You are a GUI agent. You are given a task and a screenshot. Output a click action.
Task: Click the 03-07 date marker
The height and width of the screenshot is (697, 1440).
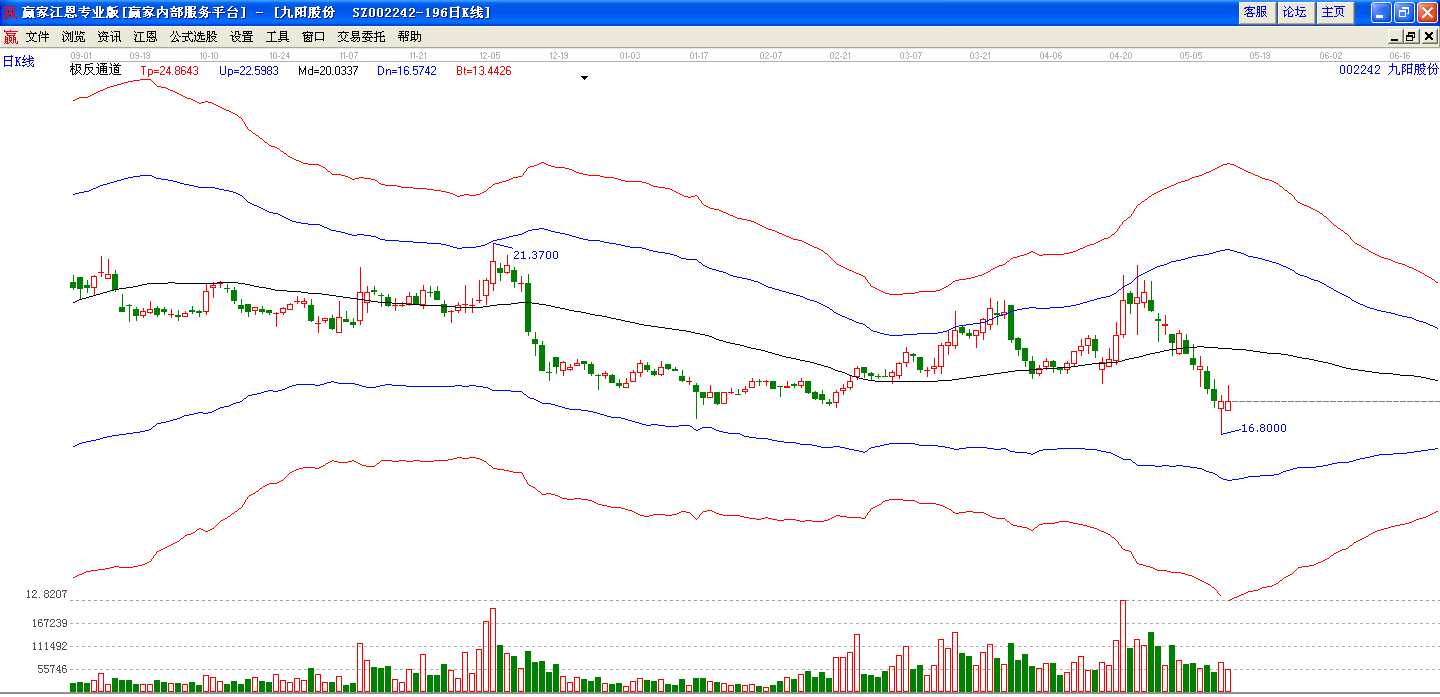tap(911, 56)
